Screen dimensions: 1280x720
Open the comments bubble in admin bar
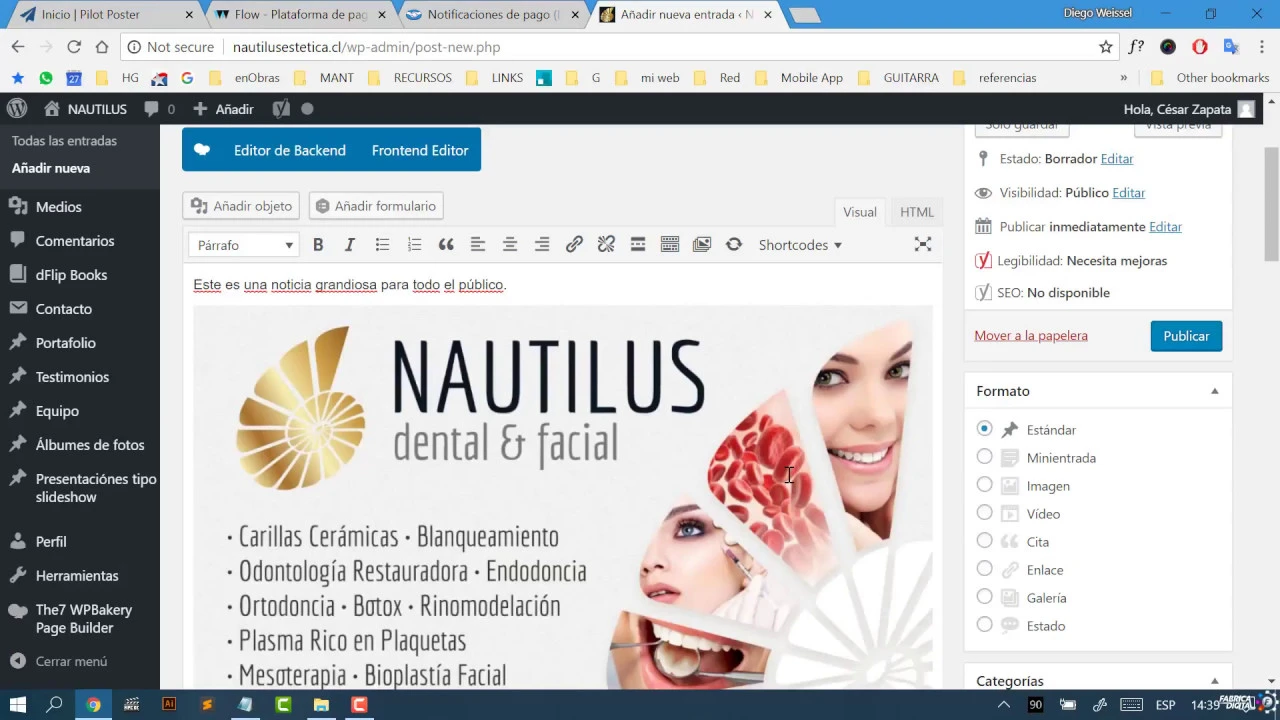click(x=159, y=109)
